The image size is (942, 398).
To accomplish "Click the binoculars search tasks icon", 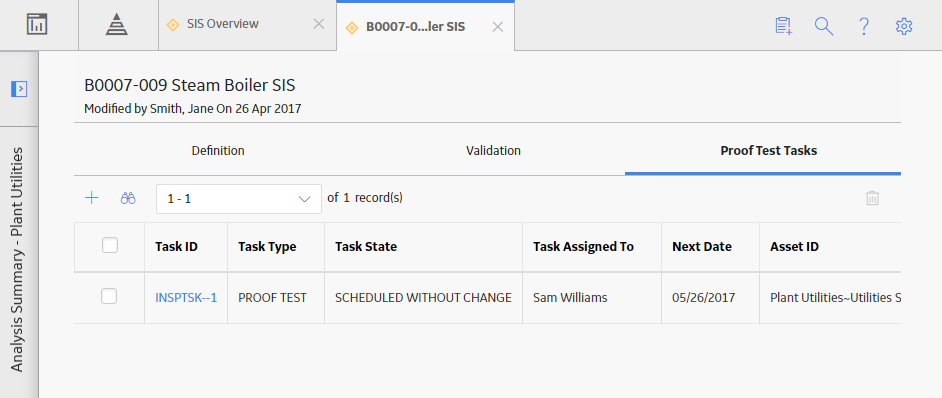I will tap(128, 198).
